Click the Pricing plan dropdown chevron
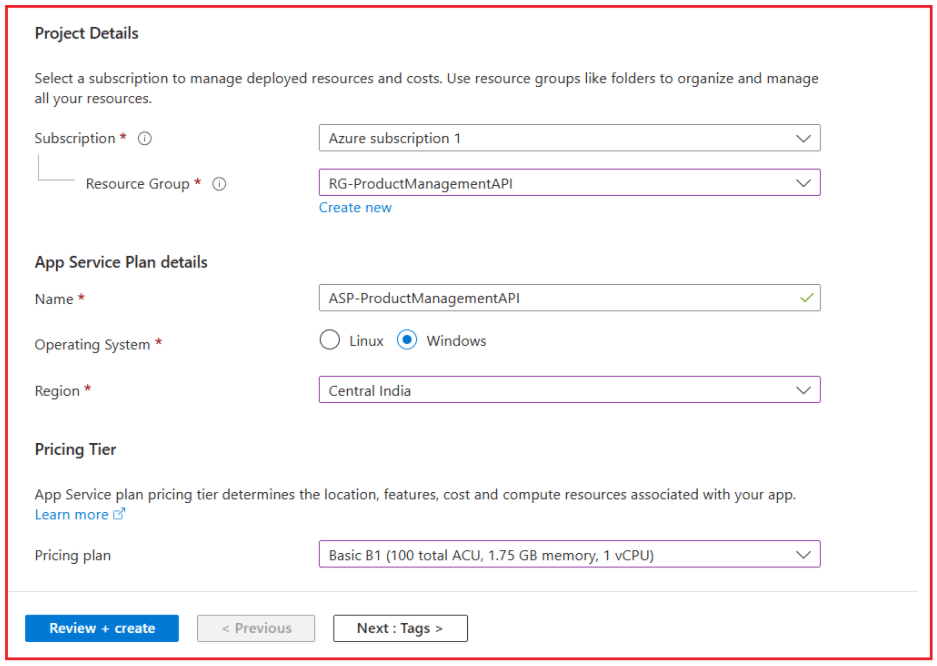 (x=803, y=554)
